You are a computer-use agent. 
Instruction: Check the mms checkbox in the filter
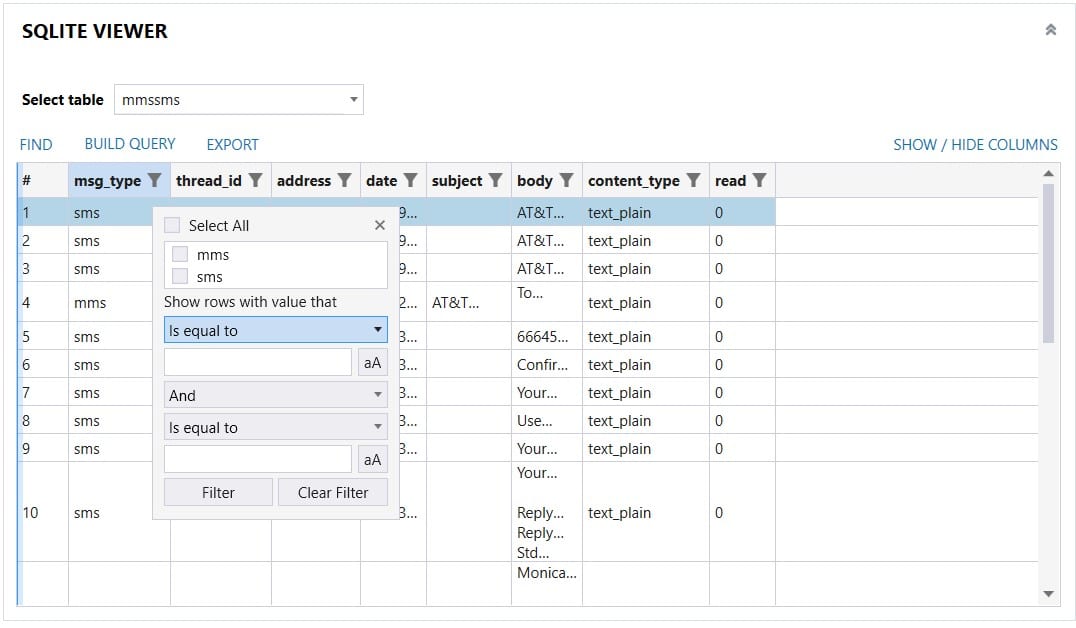(178, 255)
